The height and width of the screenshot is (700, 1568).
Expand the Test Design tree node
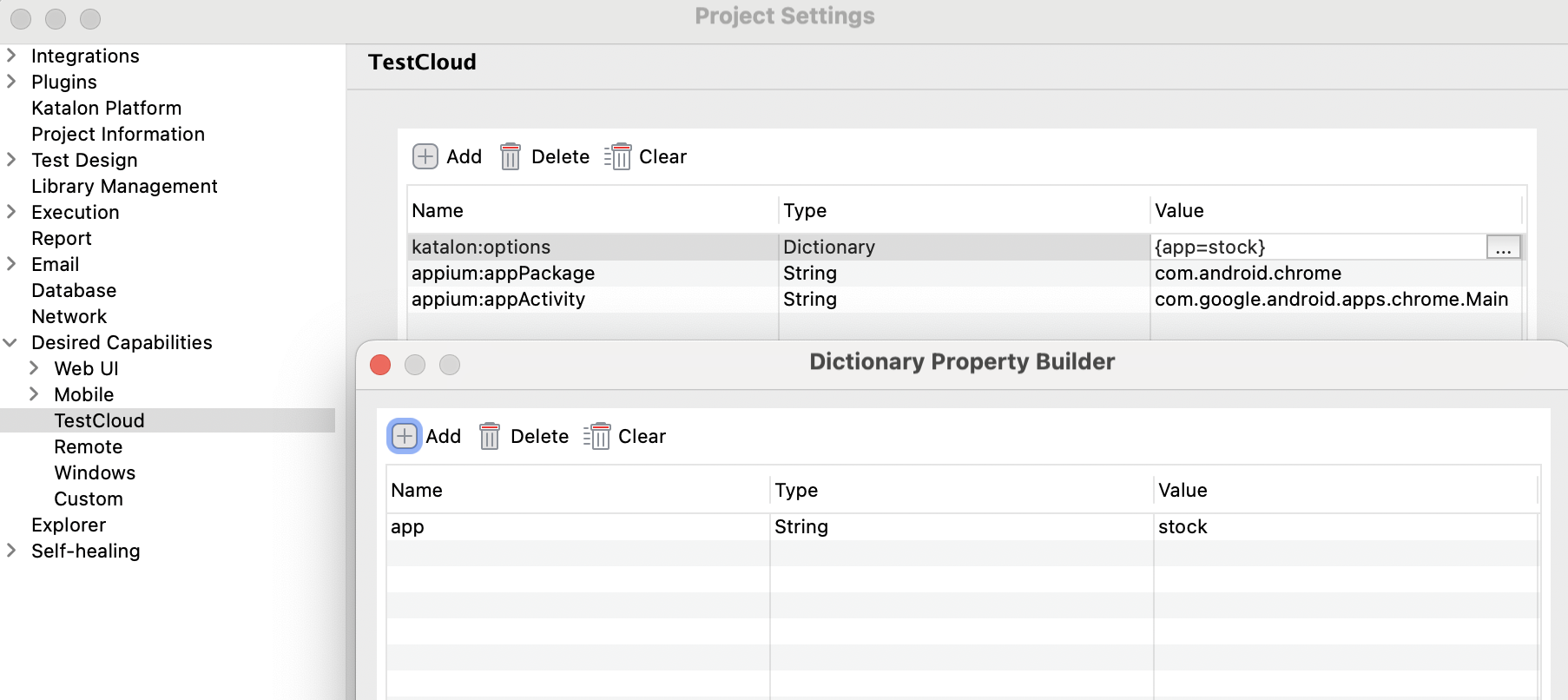pos(11,160)
